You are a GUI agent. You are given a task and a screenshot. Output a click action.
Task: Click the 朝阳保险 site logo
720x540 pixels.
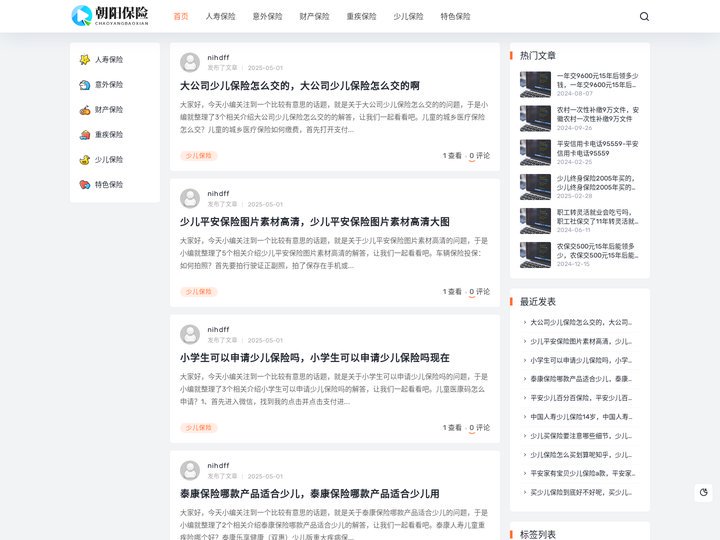(110, 16)
